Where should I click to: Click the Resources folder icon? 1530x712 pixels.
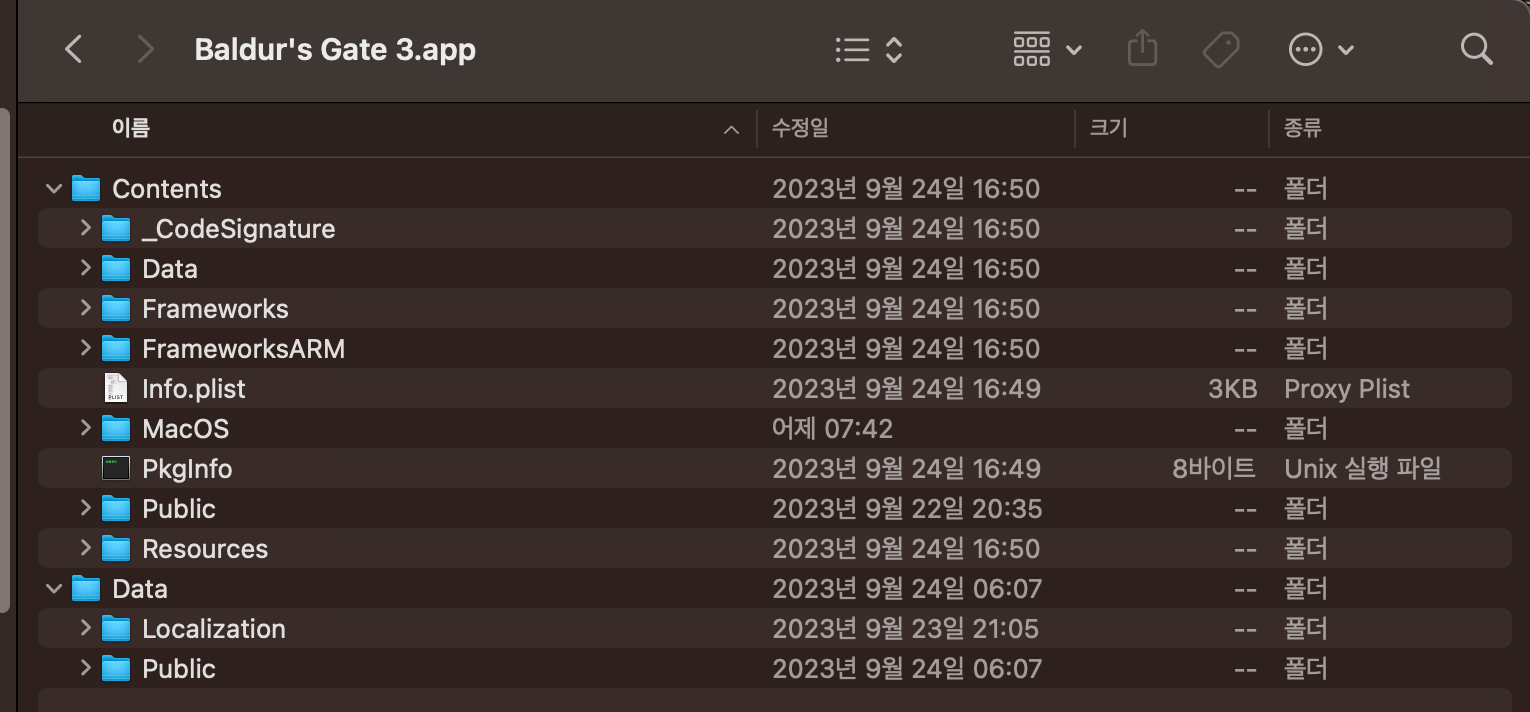[x=116, y=549]
